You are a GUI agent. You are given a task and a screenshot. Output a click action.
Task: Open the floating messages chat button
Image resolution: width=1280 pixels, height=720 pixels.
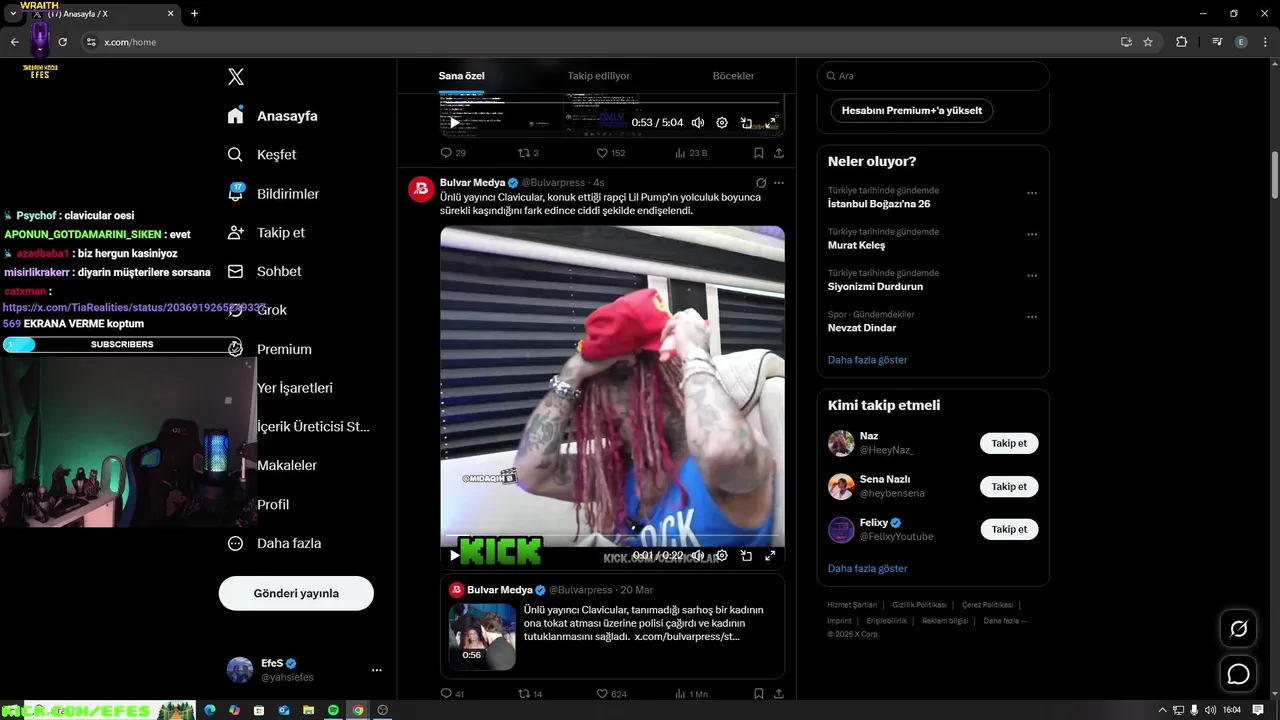[1238, 674]
